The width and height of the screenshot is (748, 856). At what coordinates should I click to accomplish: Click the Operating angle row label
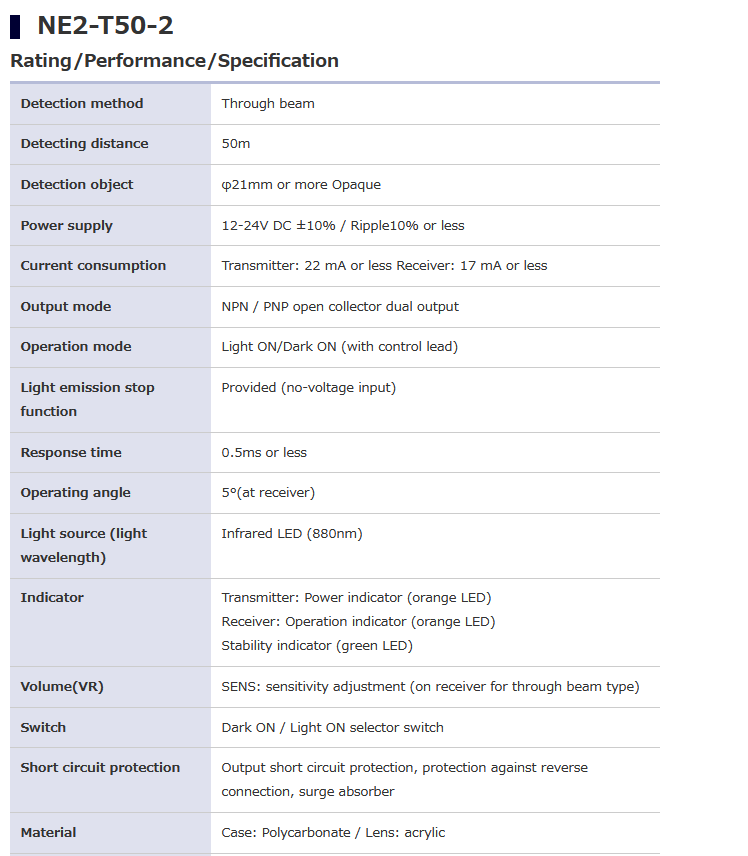[76, 493]
